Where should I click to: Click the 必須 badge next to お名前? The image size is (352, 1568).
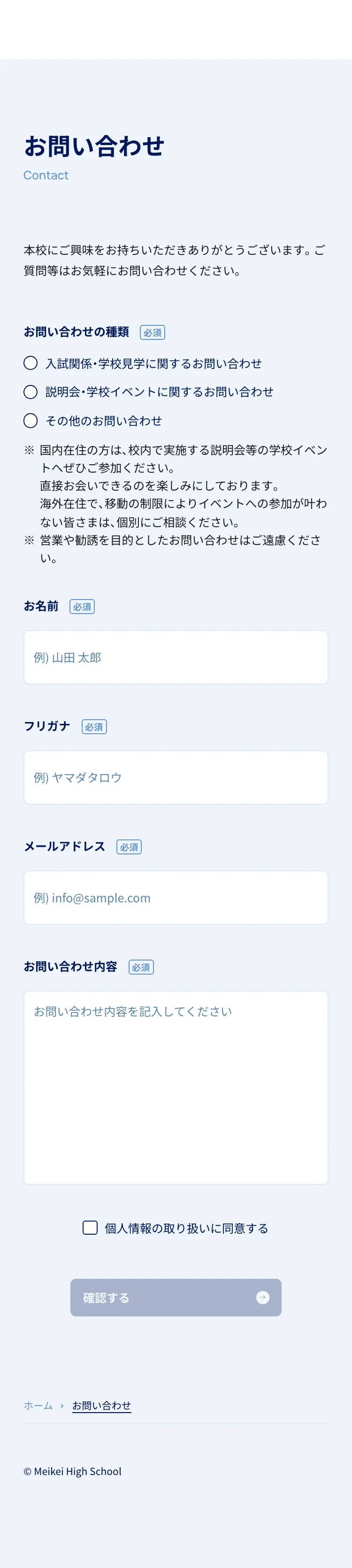click(82, 607)
